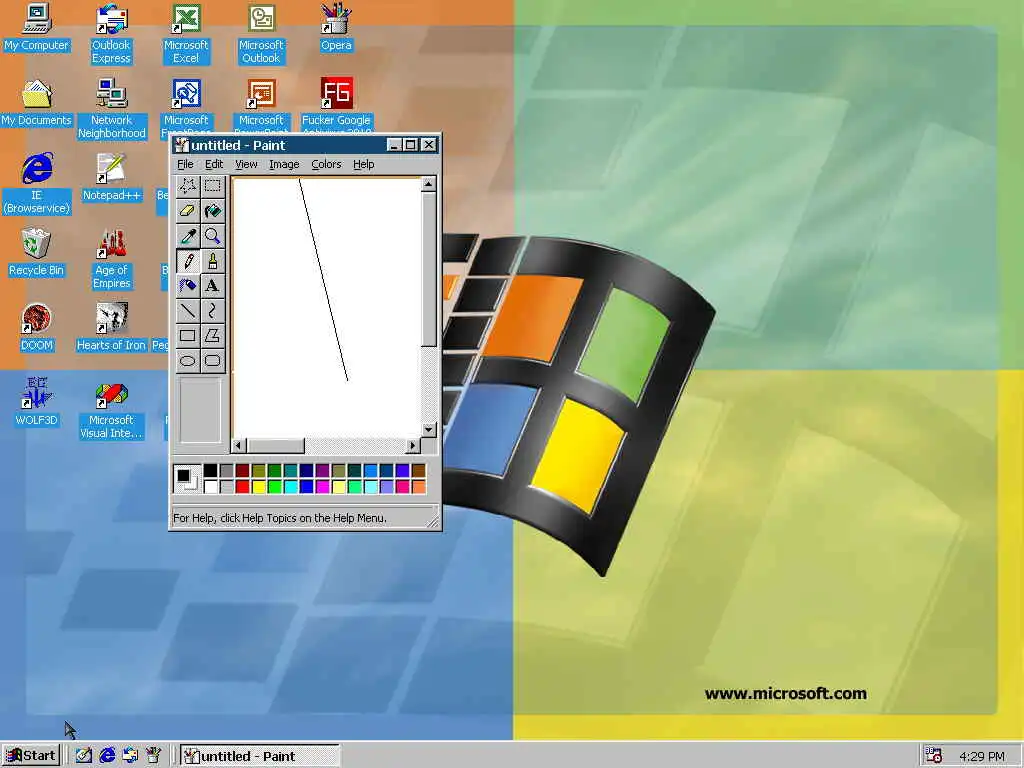Select the Text tool (letter A)
Screen dimensions: 1024x768
point(212,285)
